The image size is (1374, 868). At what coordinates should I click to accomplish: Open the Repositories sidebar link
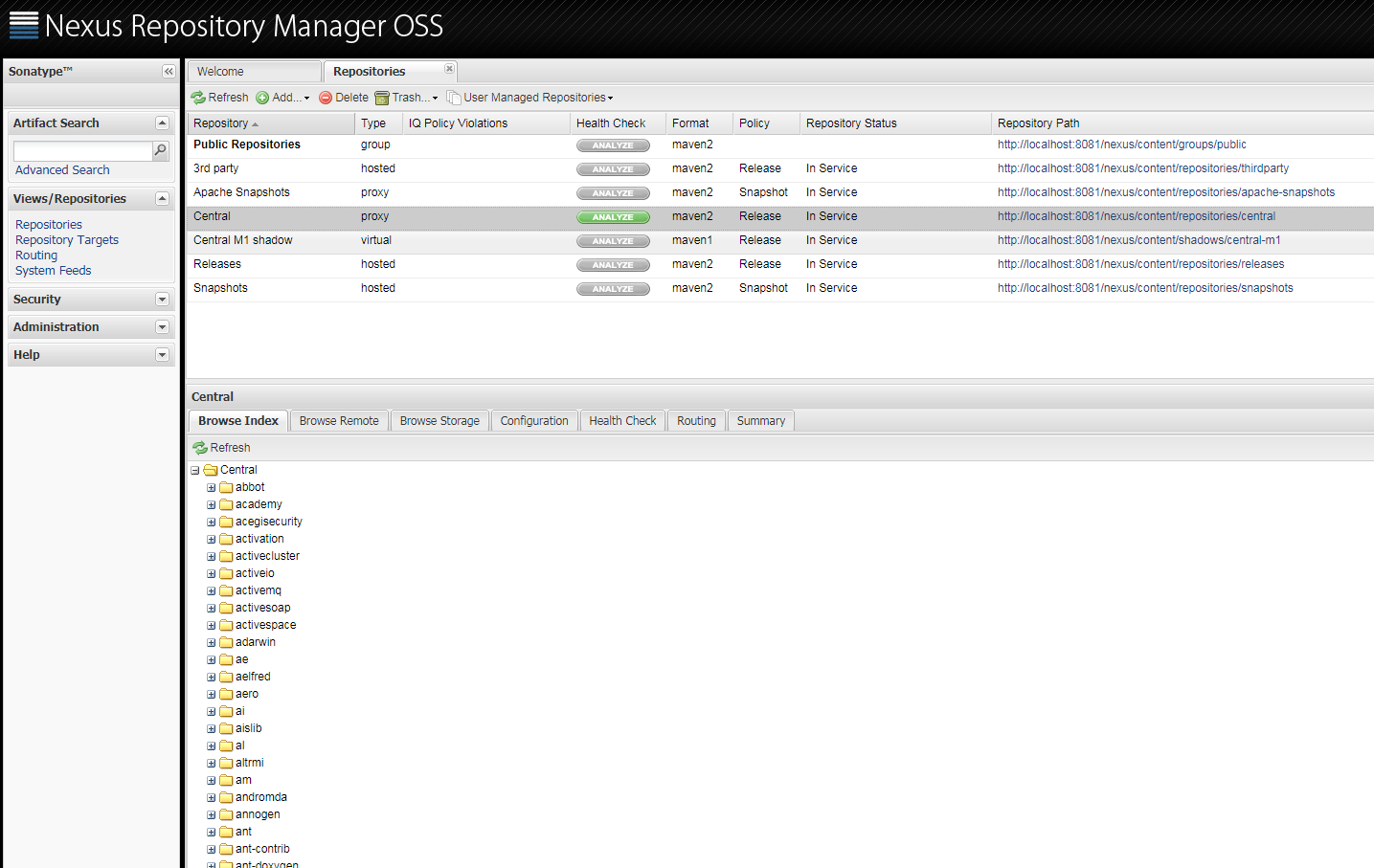tap(49, 225)
